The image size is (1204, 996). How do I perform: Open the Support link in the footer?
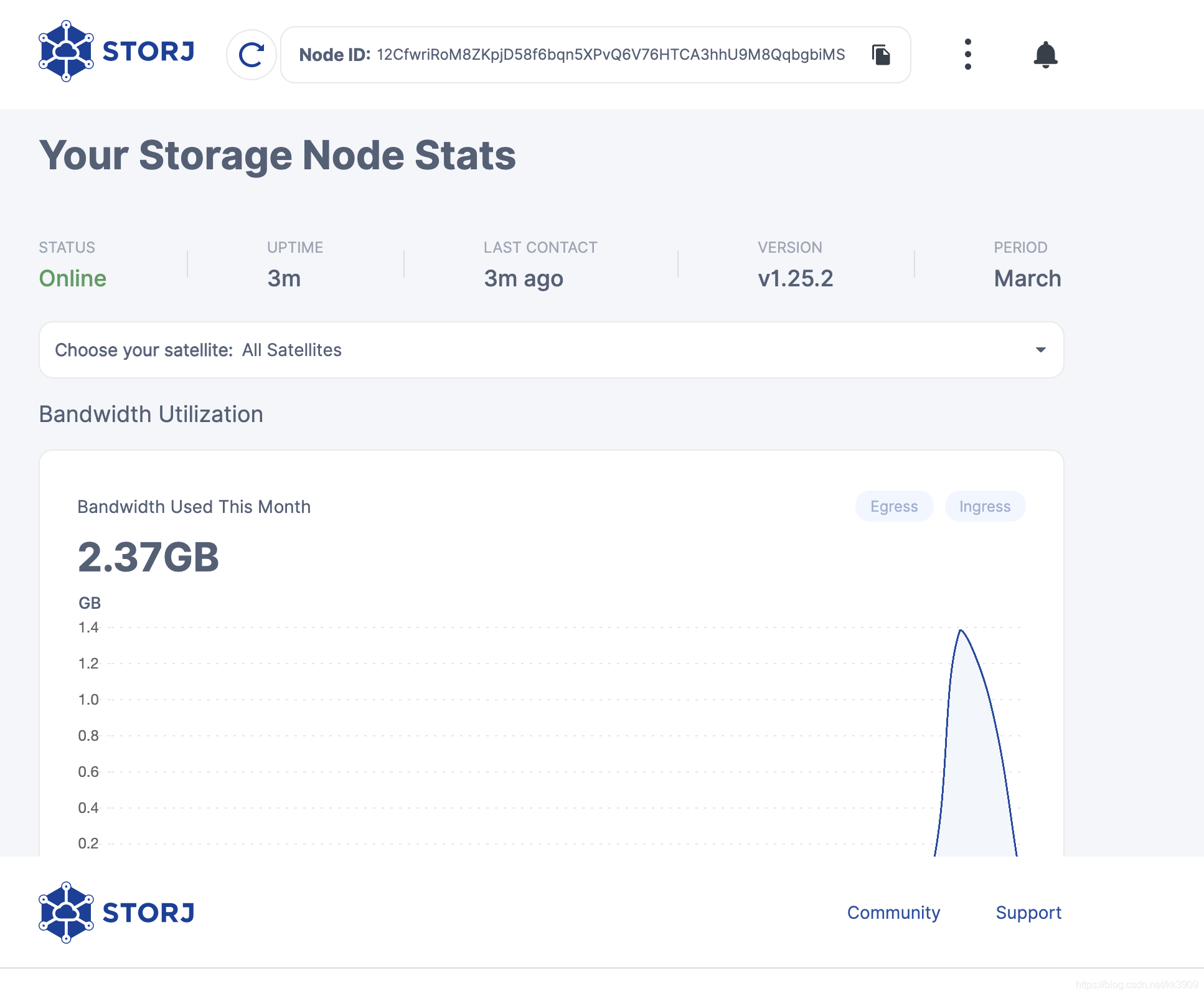tap(1028, 913)
